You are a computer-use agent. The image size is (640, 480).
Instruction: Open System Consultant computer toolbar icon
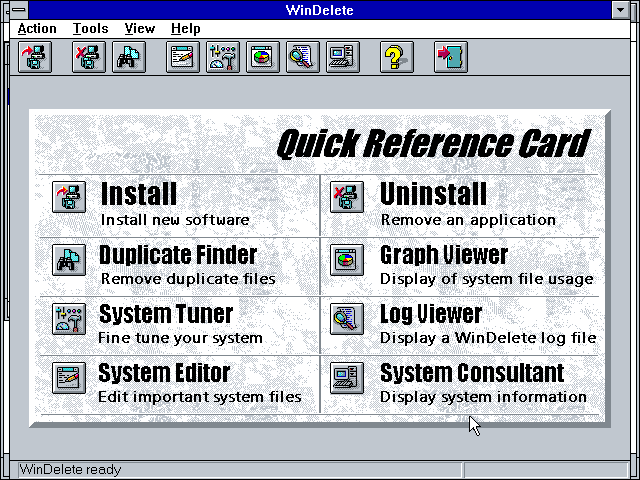click(x=342, y=57)
